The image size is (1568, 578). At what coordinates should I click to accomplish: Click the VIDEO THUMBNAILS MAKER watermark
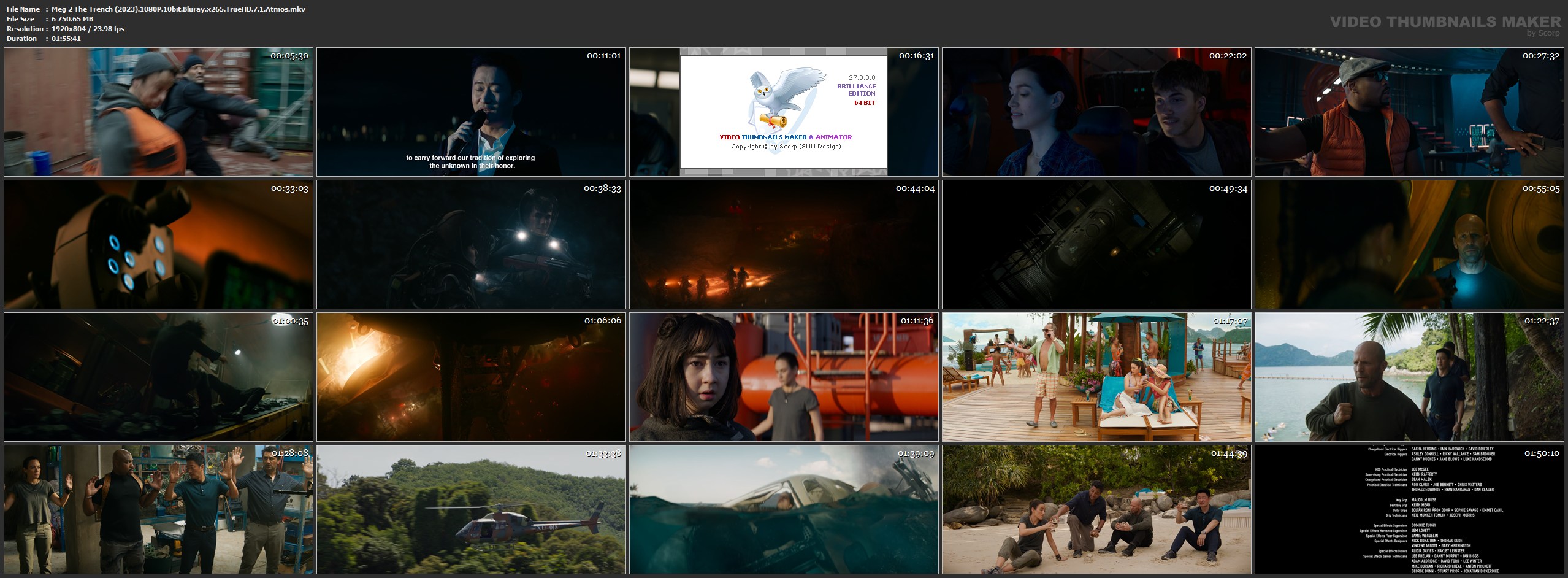click(x=1445, y=22)
